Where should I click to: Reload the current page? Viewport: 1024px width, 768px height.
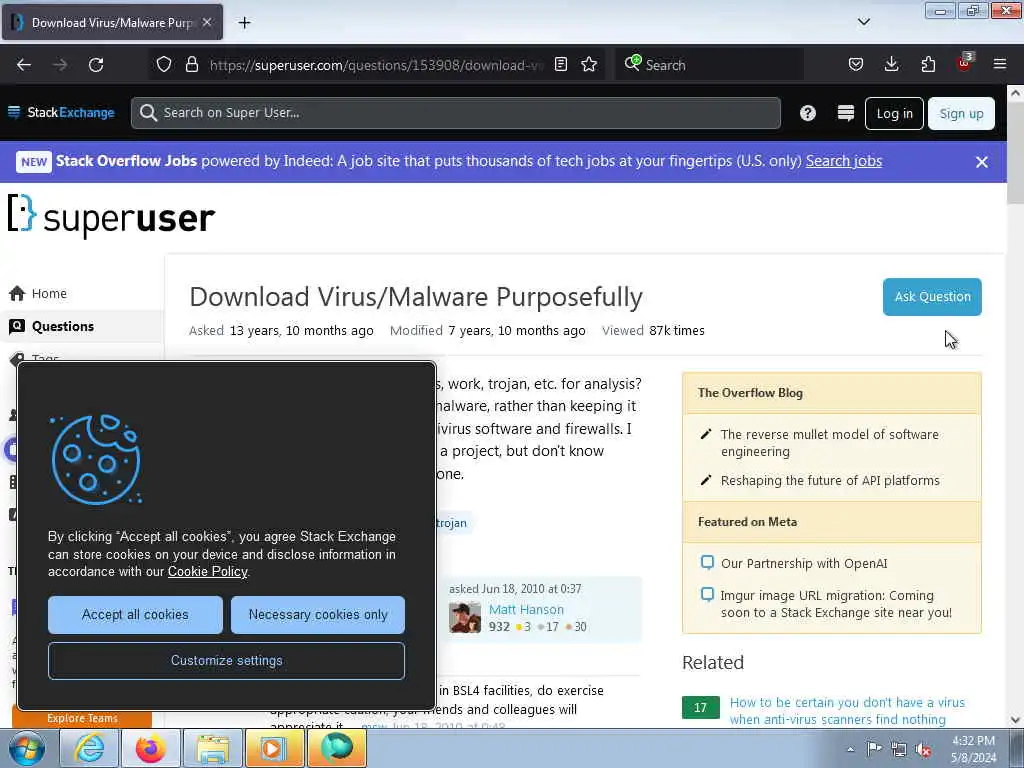(x=96, y=65)
